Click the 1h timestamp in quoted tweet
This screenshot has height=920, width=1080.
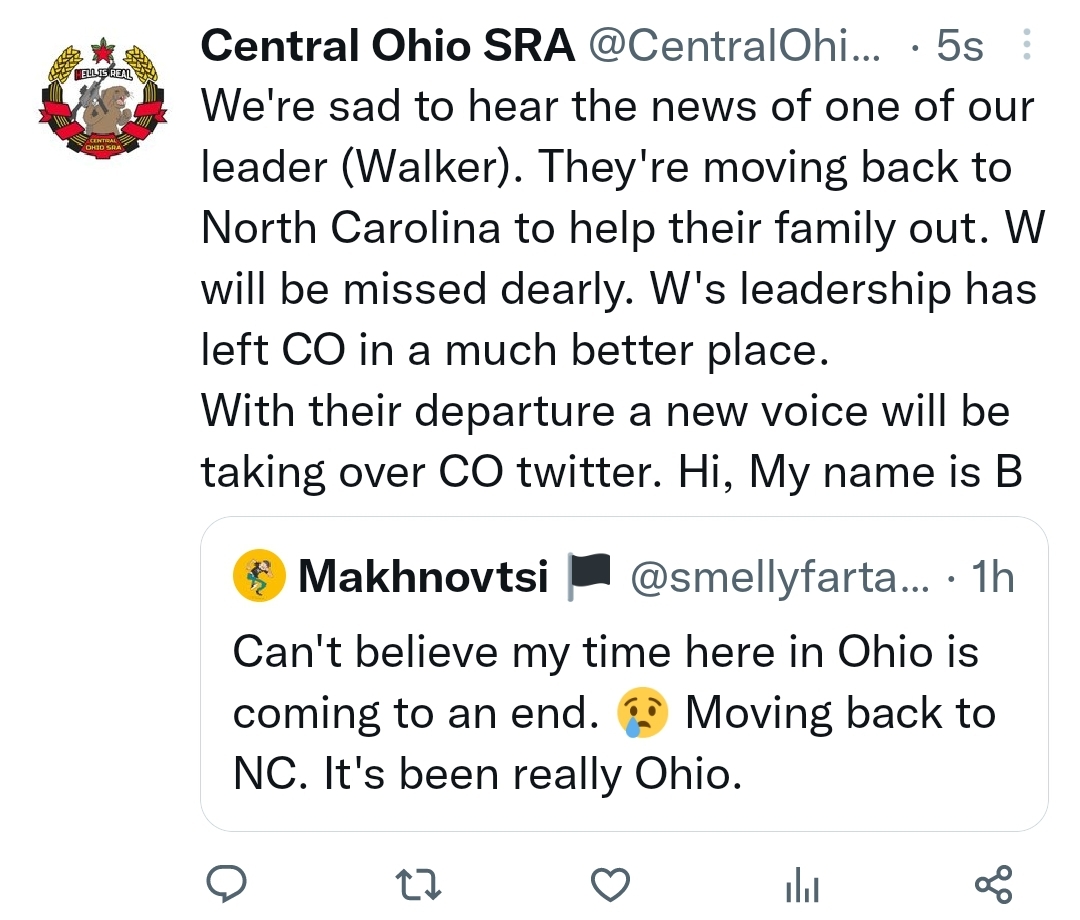coord(993,577)
